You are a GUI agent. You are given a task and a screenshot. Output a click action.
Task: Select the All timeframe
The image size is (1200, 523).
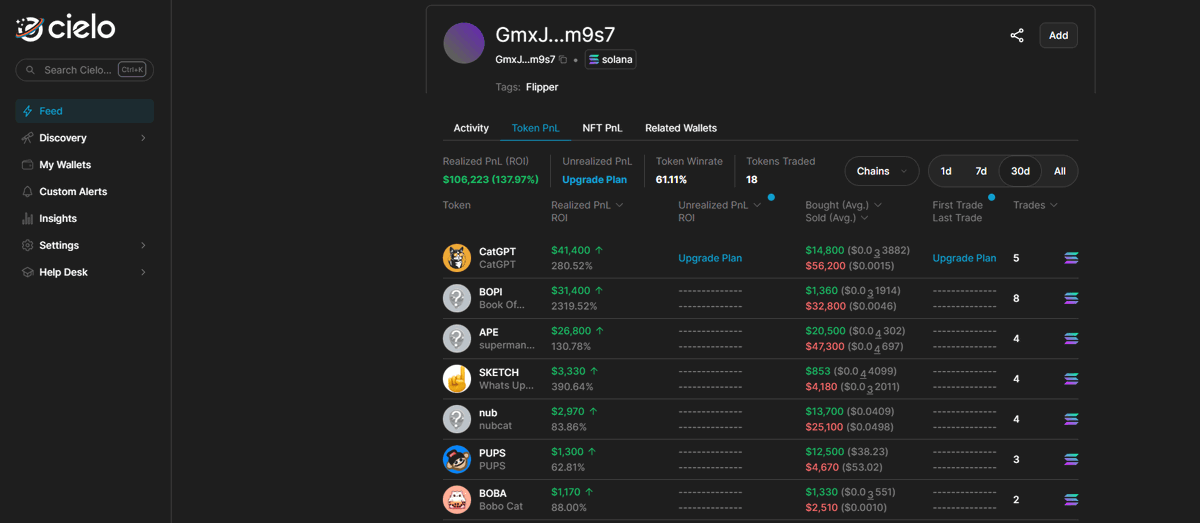1059,171
